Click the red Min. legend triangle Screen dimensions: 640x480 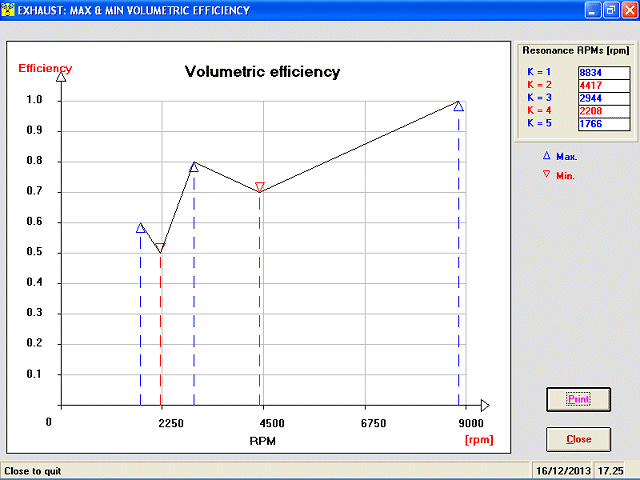(x=547, y=174)
